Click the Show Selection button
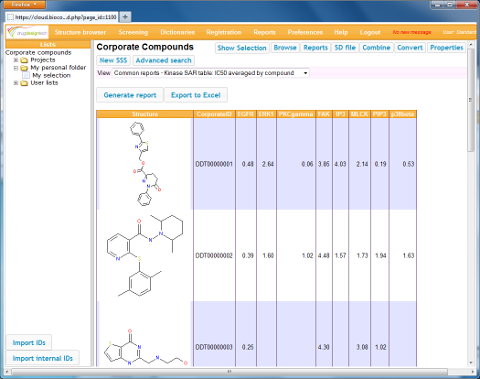This screenshot has height=379, width=480. point(242,48)
